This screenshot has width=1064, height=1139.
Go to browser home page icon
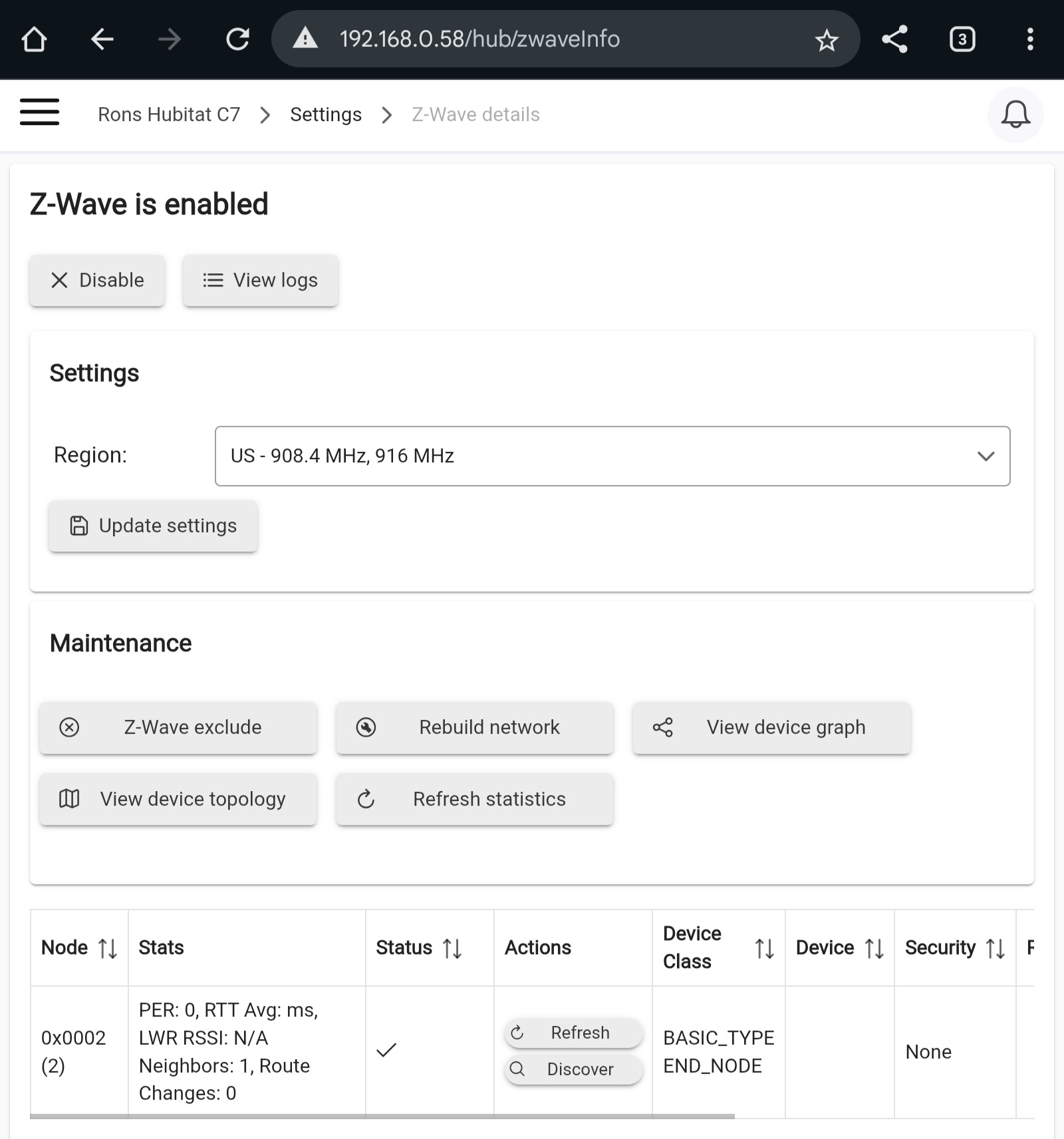pyautogui.click(x=34, y=39)
